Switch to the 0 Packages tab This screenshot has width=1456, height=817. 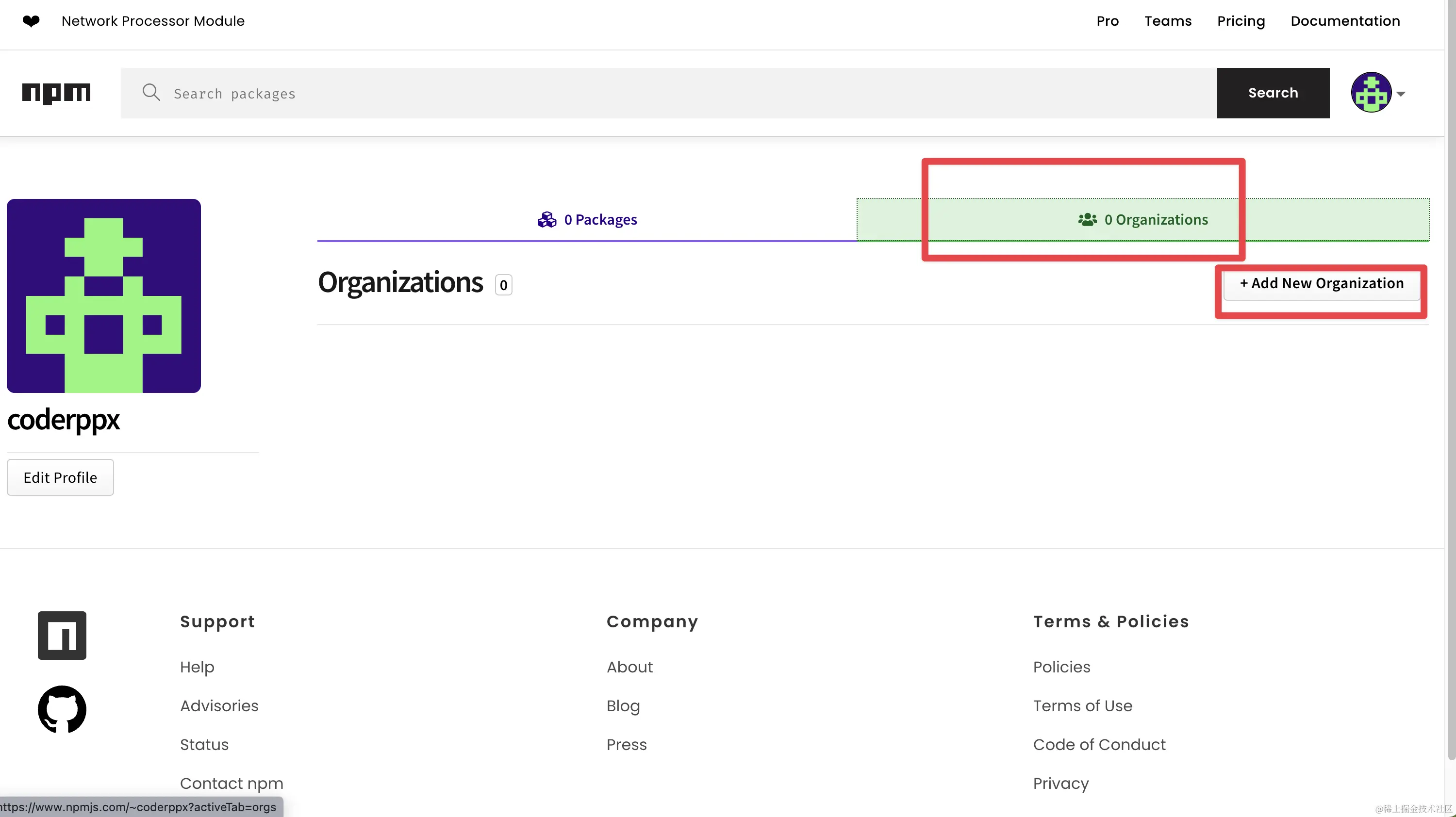coord(587,219)
